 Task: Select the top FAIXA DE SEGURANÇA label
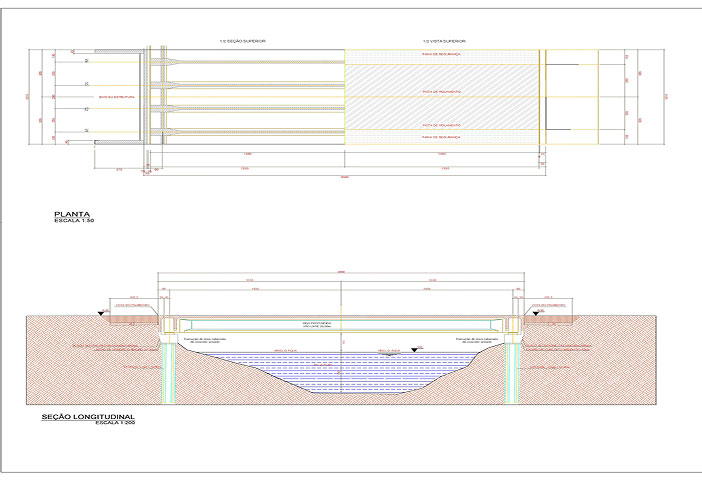pyautogui.click(x=440, y=53)
